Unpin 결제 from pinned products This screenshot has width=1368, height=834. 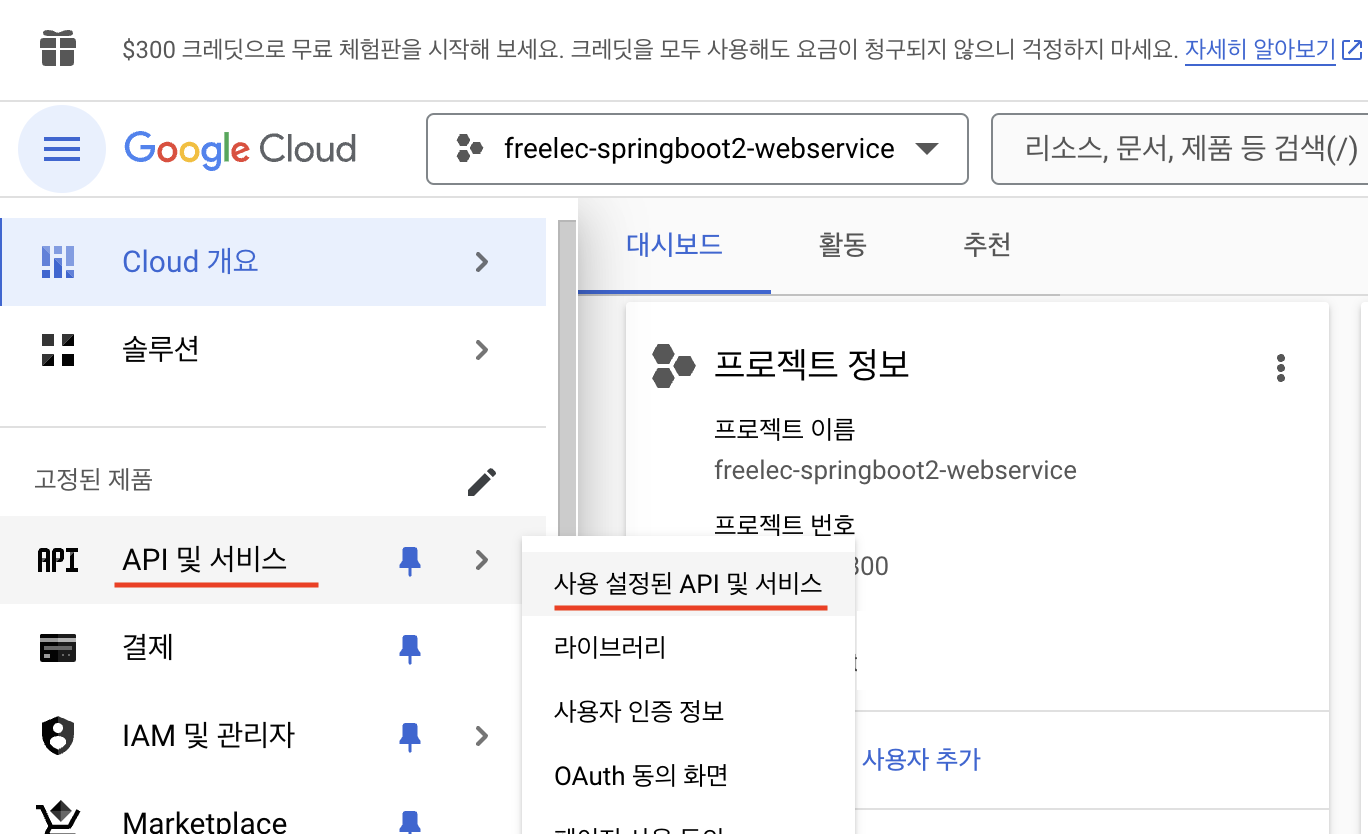tap(410, 649)
